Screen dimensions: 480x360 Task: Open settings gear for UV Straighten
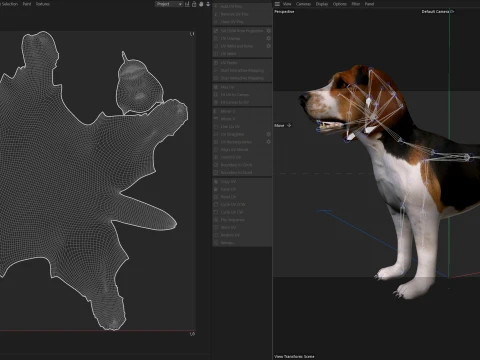click(268, 134)
